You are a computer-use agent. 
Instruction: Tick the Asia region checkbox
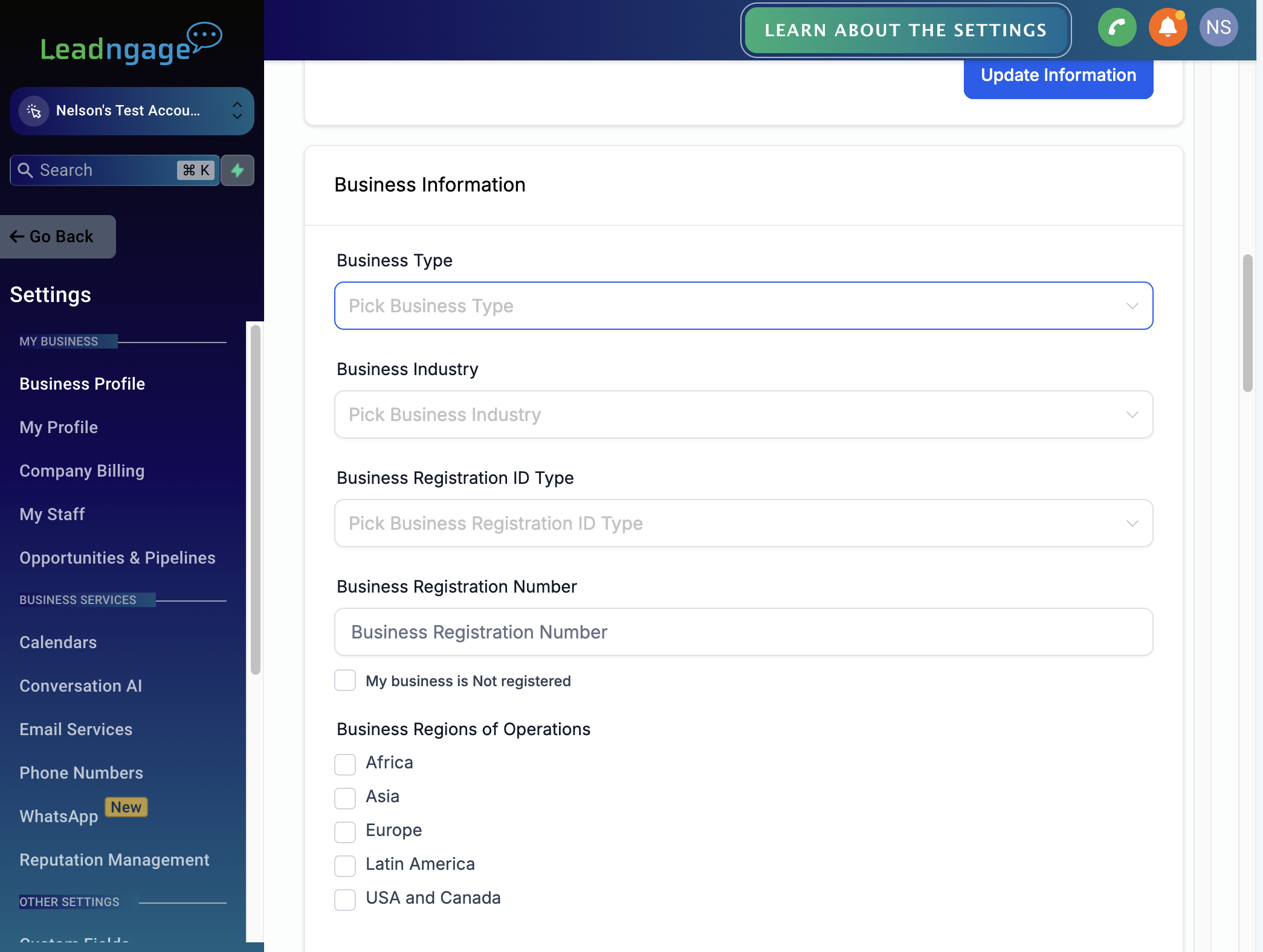[345, 798]
